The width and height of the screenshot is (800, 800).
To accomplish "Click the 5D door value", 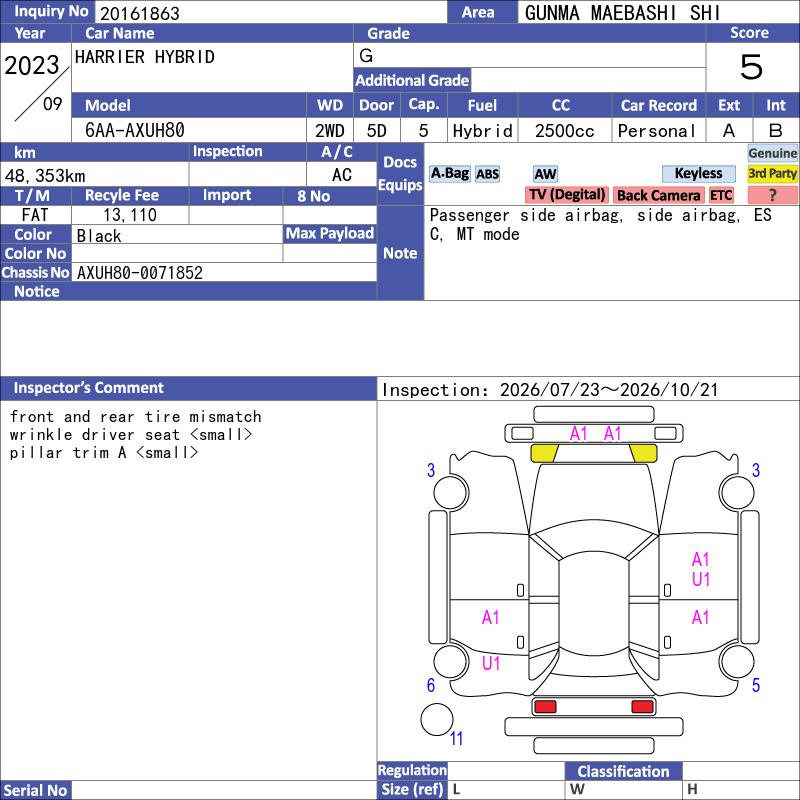I will click(377, 131).
